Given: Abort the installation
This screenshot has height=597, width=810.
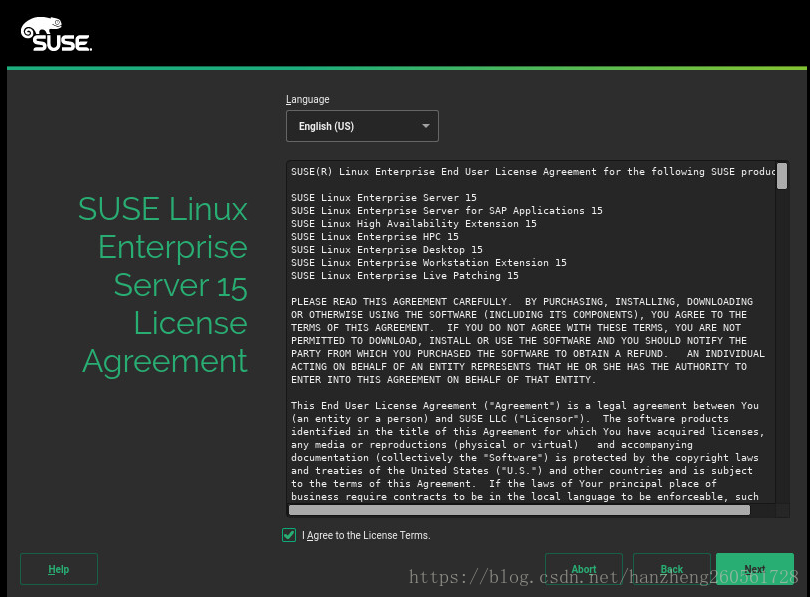Looking at the screenshot, I should (584, 569).
